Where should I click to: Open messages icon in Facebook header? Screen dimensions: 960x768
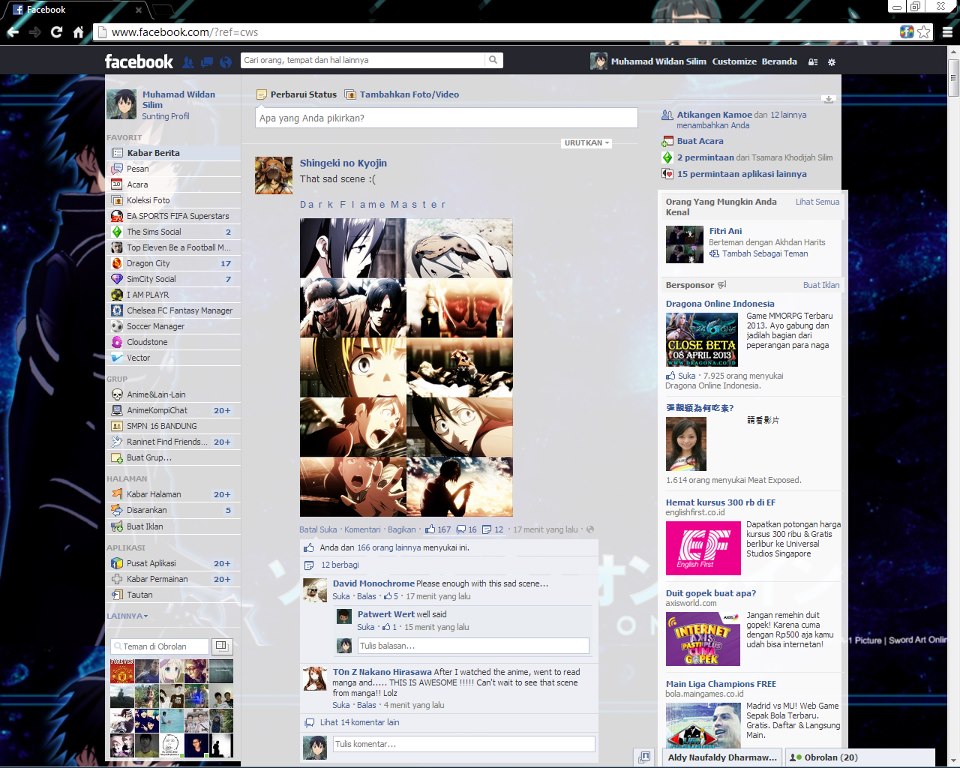coord(207,62)
